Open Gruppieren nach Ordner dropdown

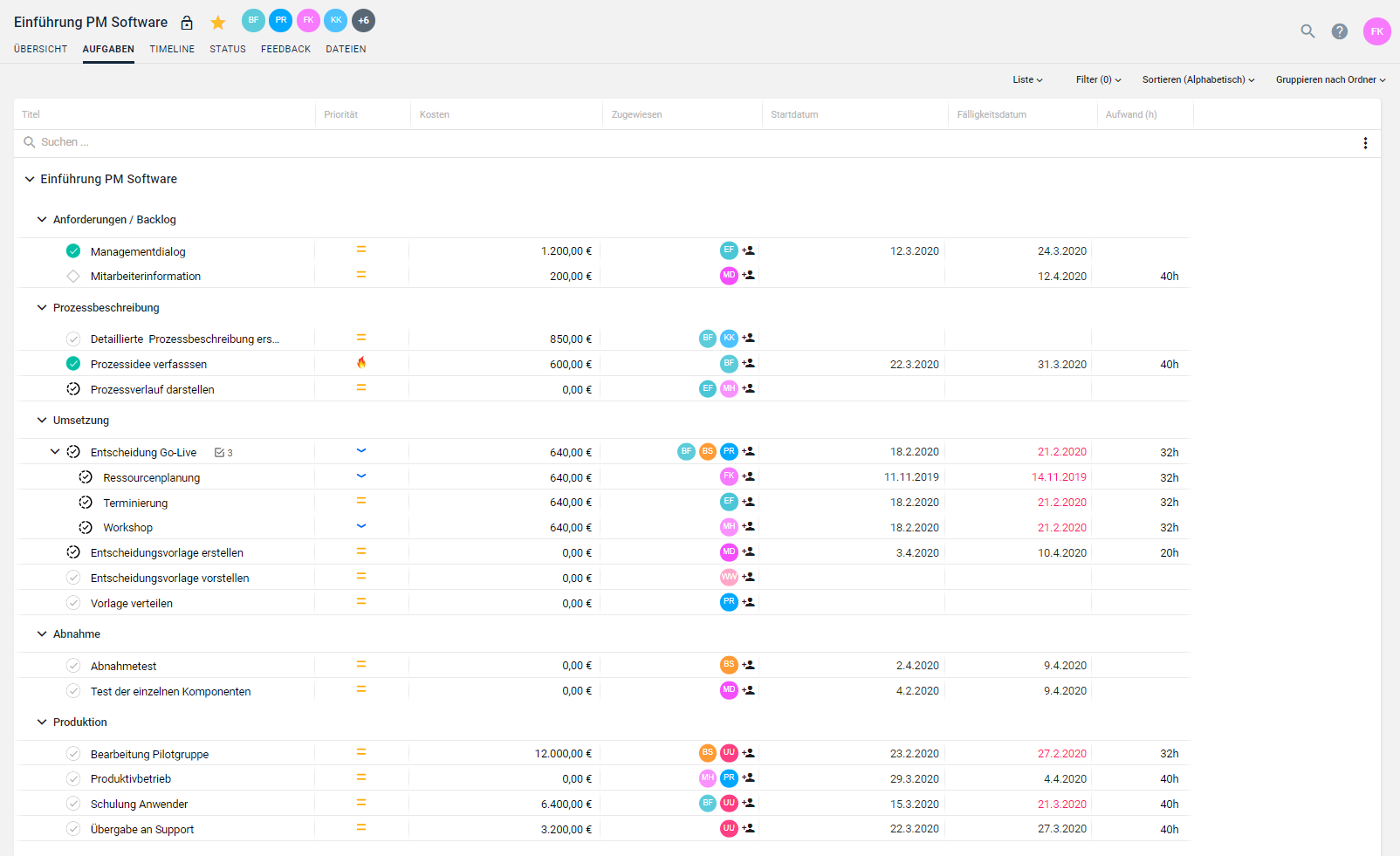[1330, 79]
